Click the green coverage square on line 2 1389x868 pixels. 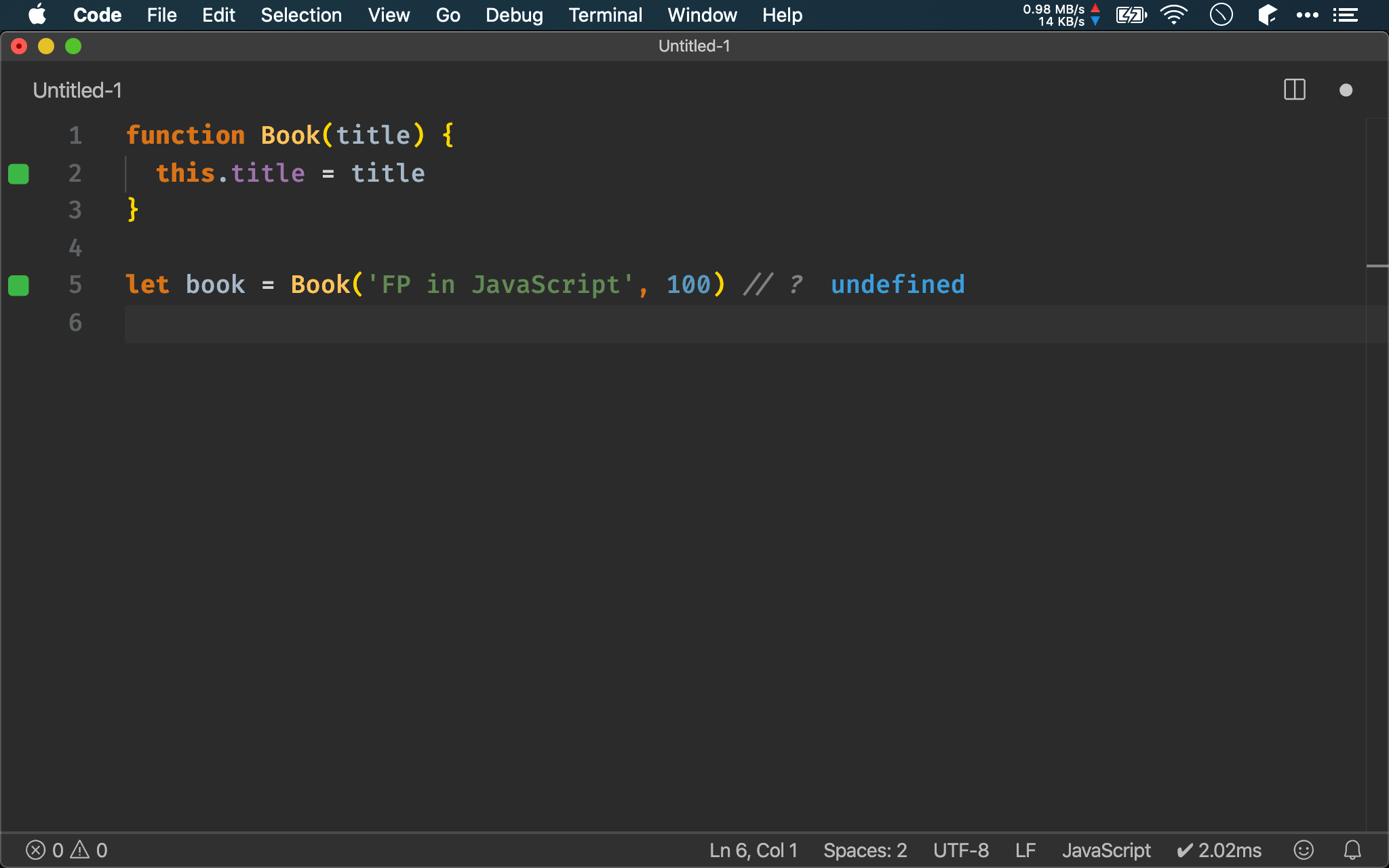pyautogui.click(x=19, y=174)
